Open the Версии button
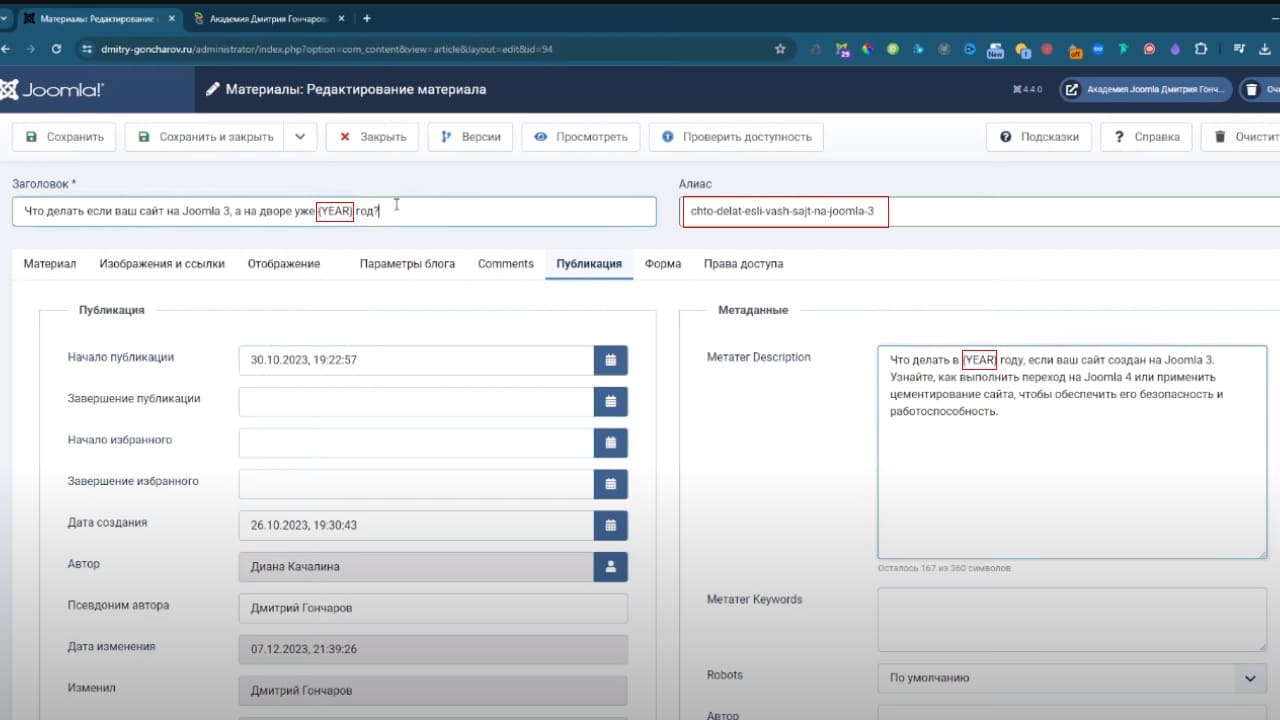The image size is (1280, 720). (471, 137)
